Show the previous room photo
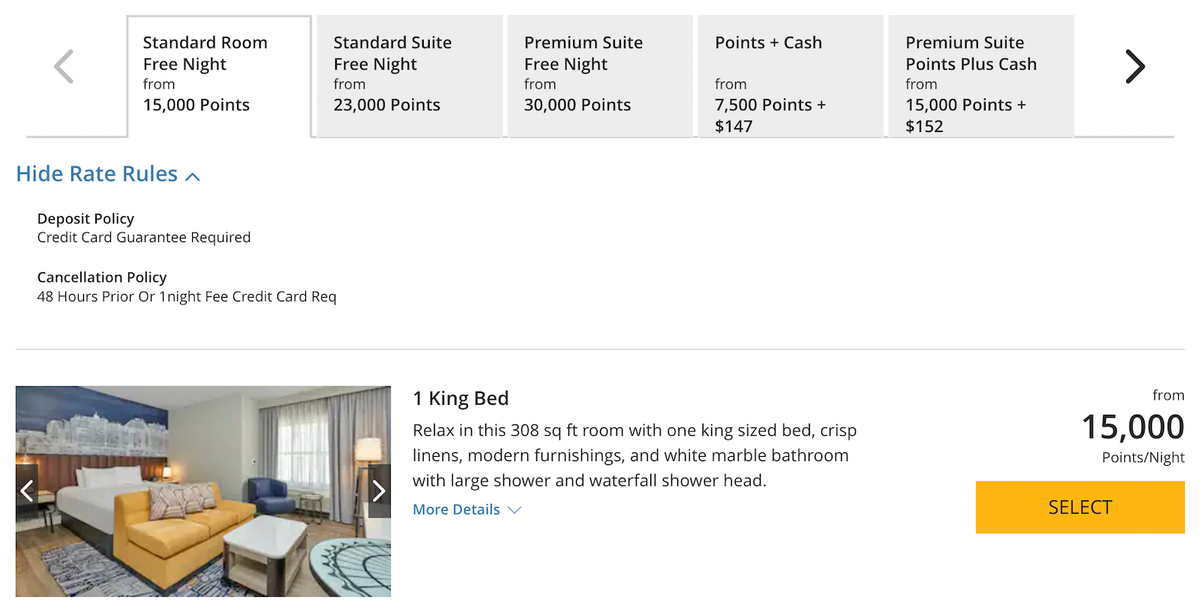Viewport: 1200px width, 612px height. click(27, 490)
